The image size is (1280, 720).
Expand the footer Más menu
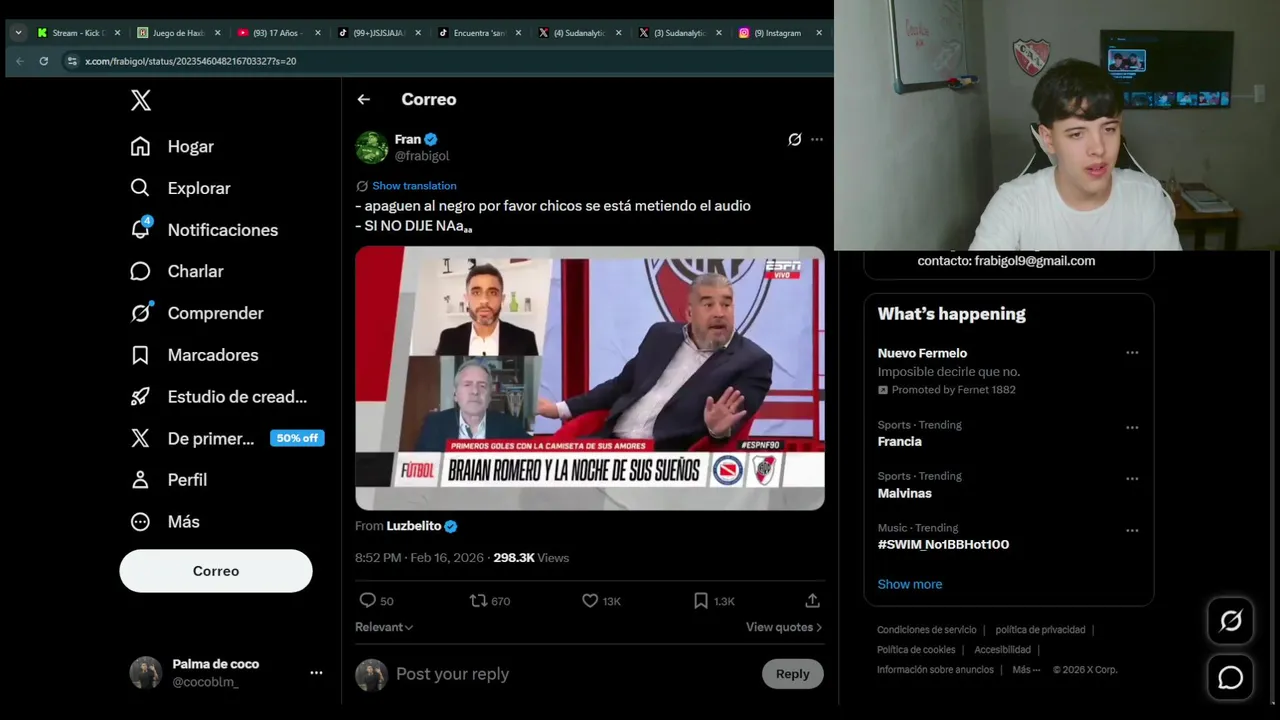coord(1026,670)
